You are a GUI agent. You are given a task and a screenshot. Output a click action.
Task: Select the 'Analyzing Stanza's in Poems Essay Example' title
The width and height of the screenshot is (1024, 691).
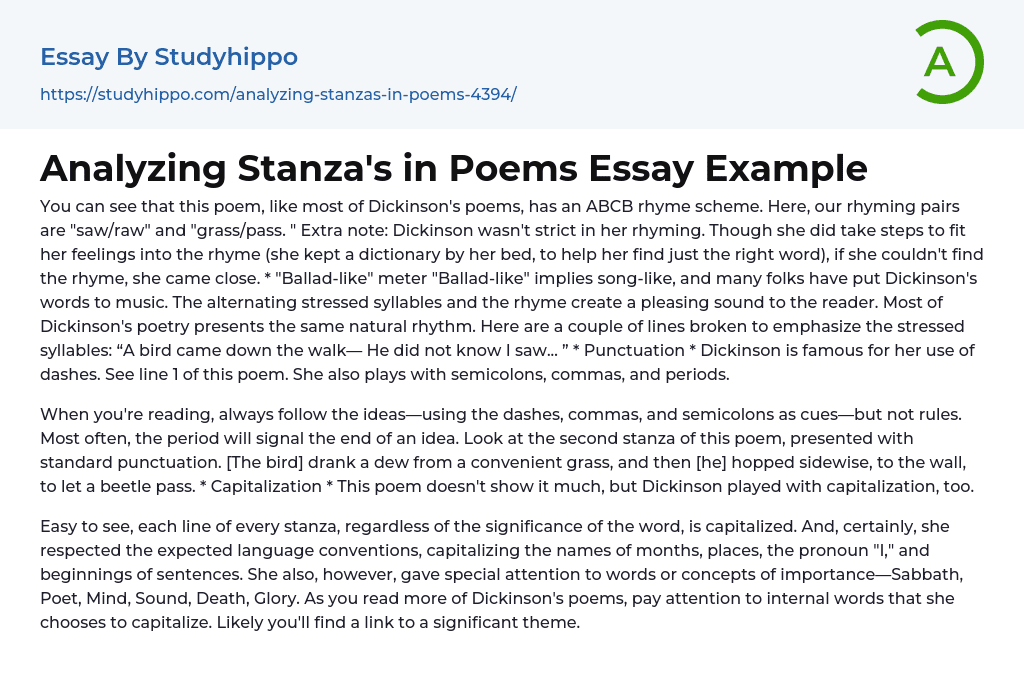point(453,168)
